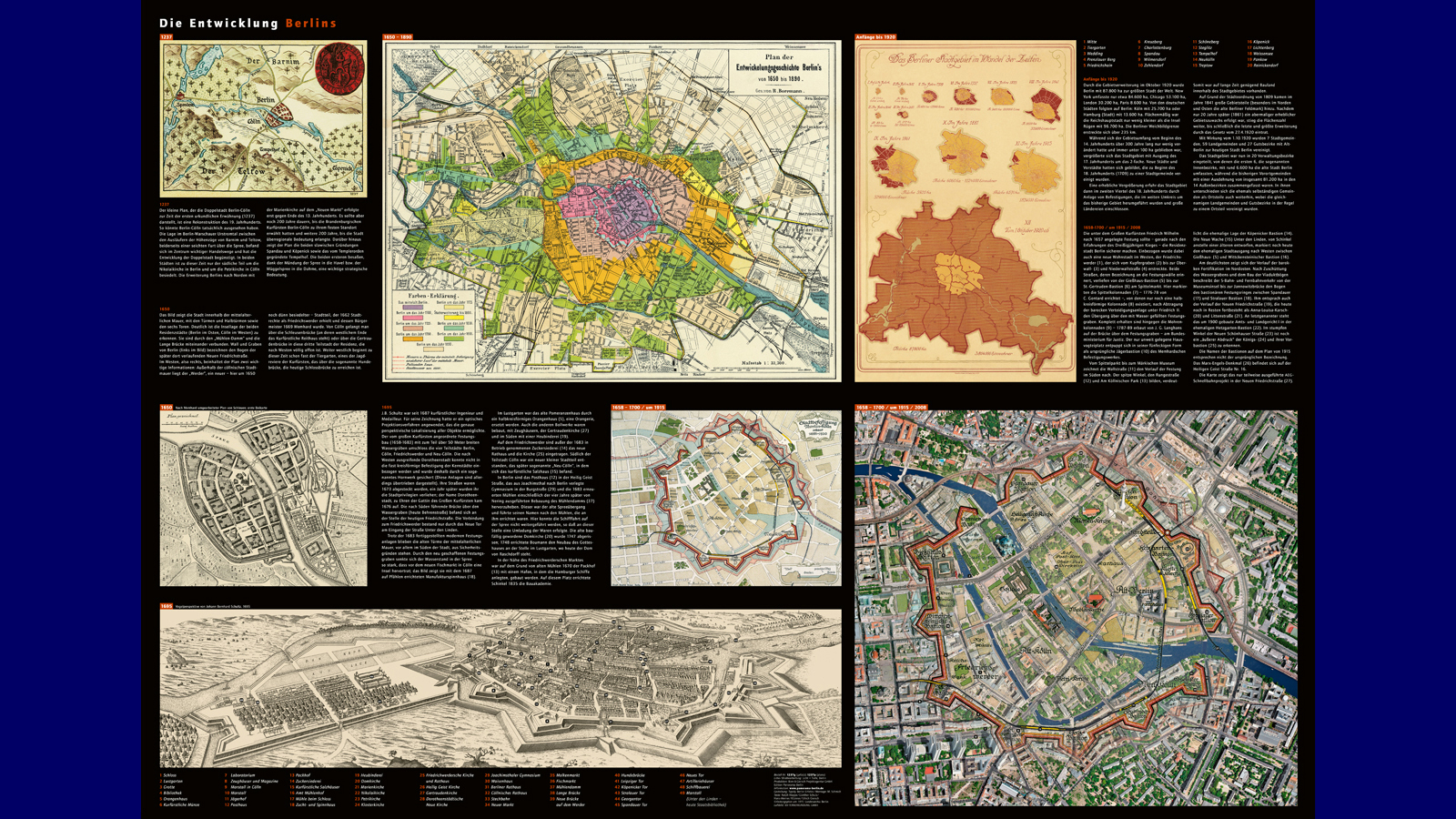The image size is (1456, 819).
Task: Click legend entry "35 Molkenmarkt"
Action: coord(565,775)
